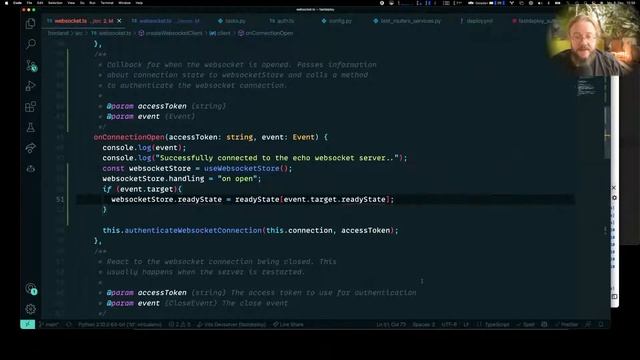640x360 pixels.
Task: Close the active websocket.ts tab
Action: pyautogui.click(x=119, y=21)
